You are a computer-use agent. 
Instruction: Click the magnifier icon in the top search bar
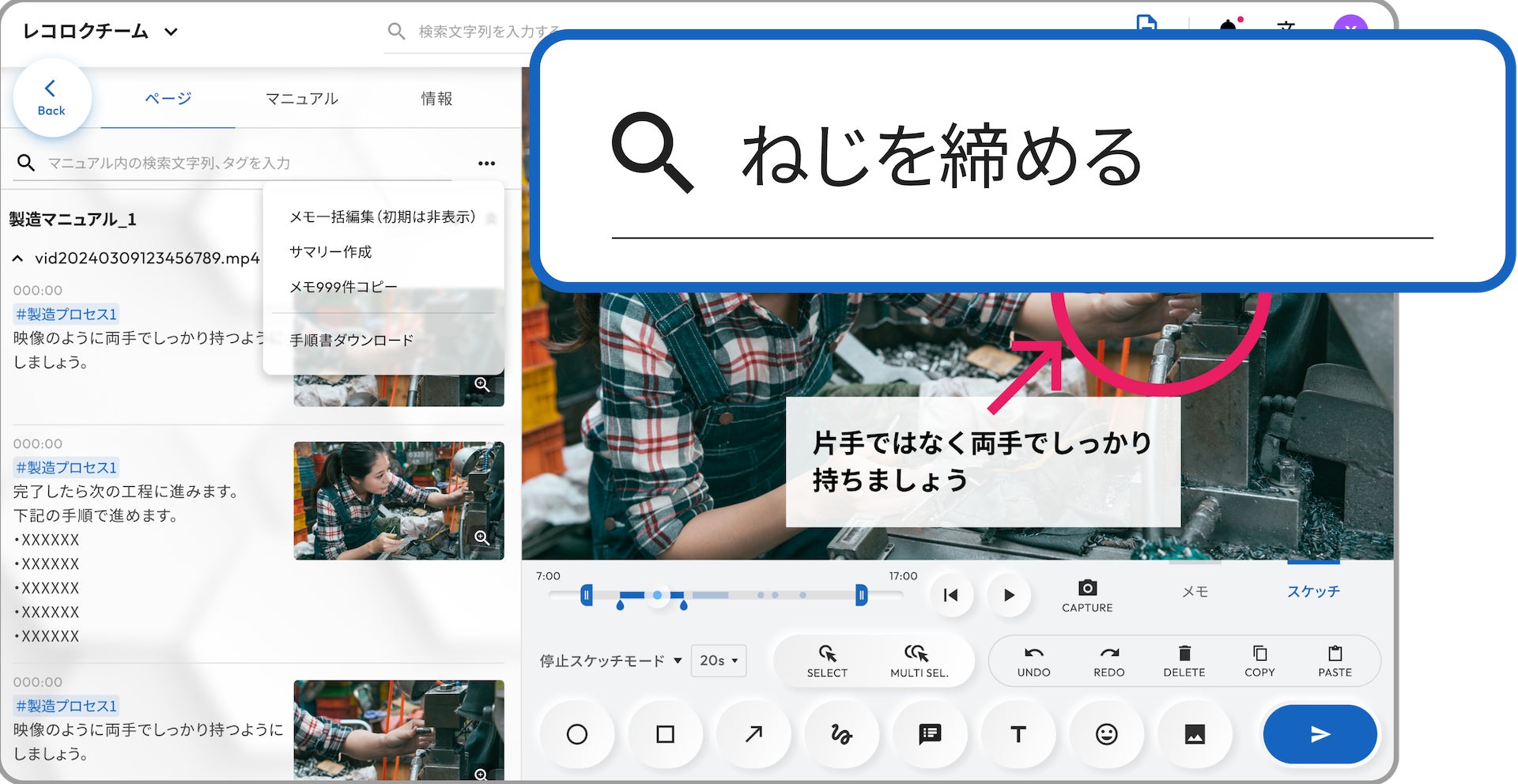pos(396,32)
